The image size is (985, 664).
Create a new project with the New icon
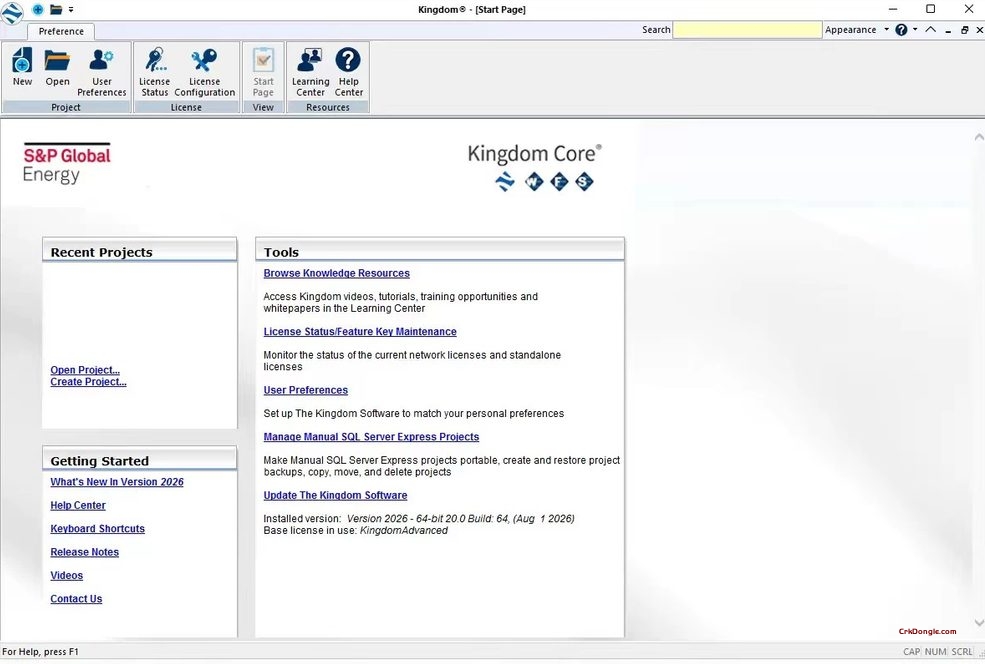(x=23, y=67)
